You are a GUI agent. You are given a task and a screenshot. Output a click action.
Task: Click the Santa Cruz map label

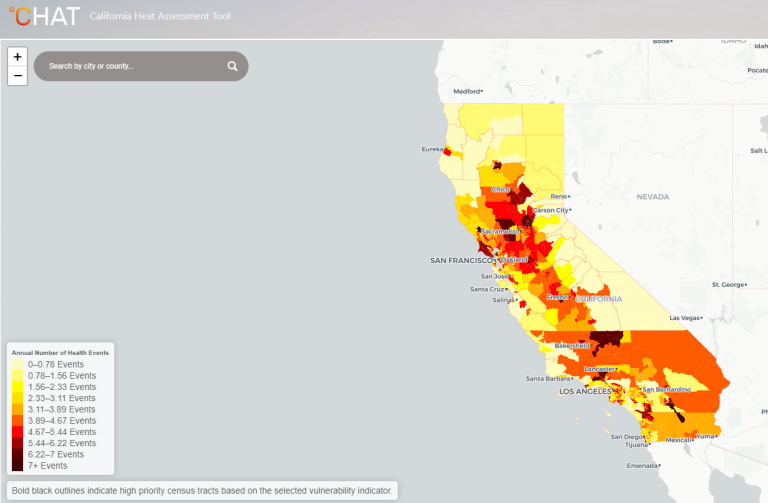487,289
